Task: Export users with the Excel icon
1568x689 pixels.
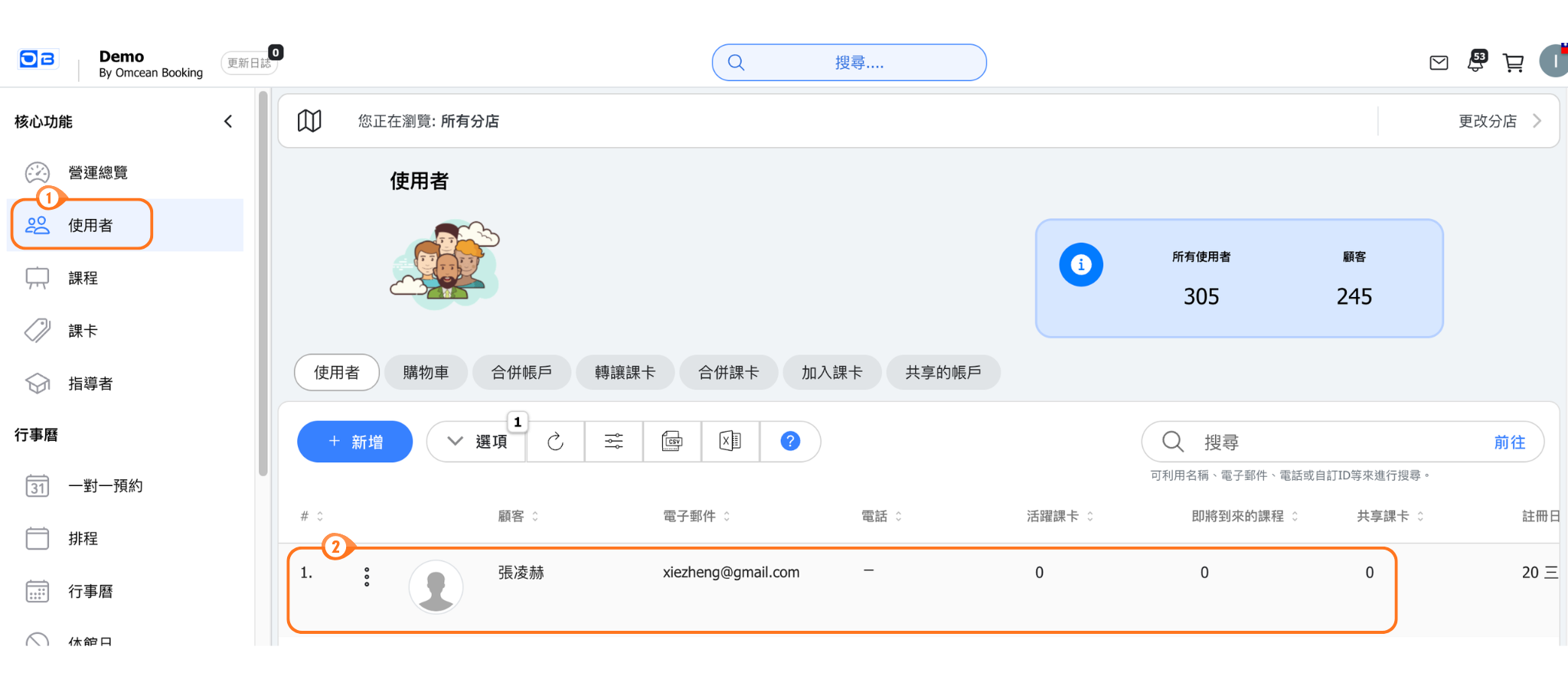Action: pyautogui.click(x=730, y=442)
